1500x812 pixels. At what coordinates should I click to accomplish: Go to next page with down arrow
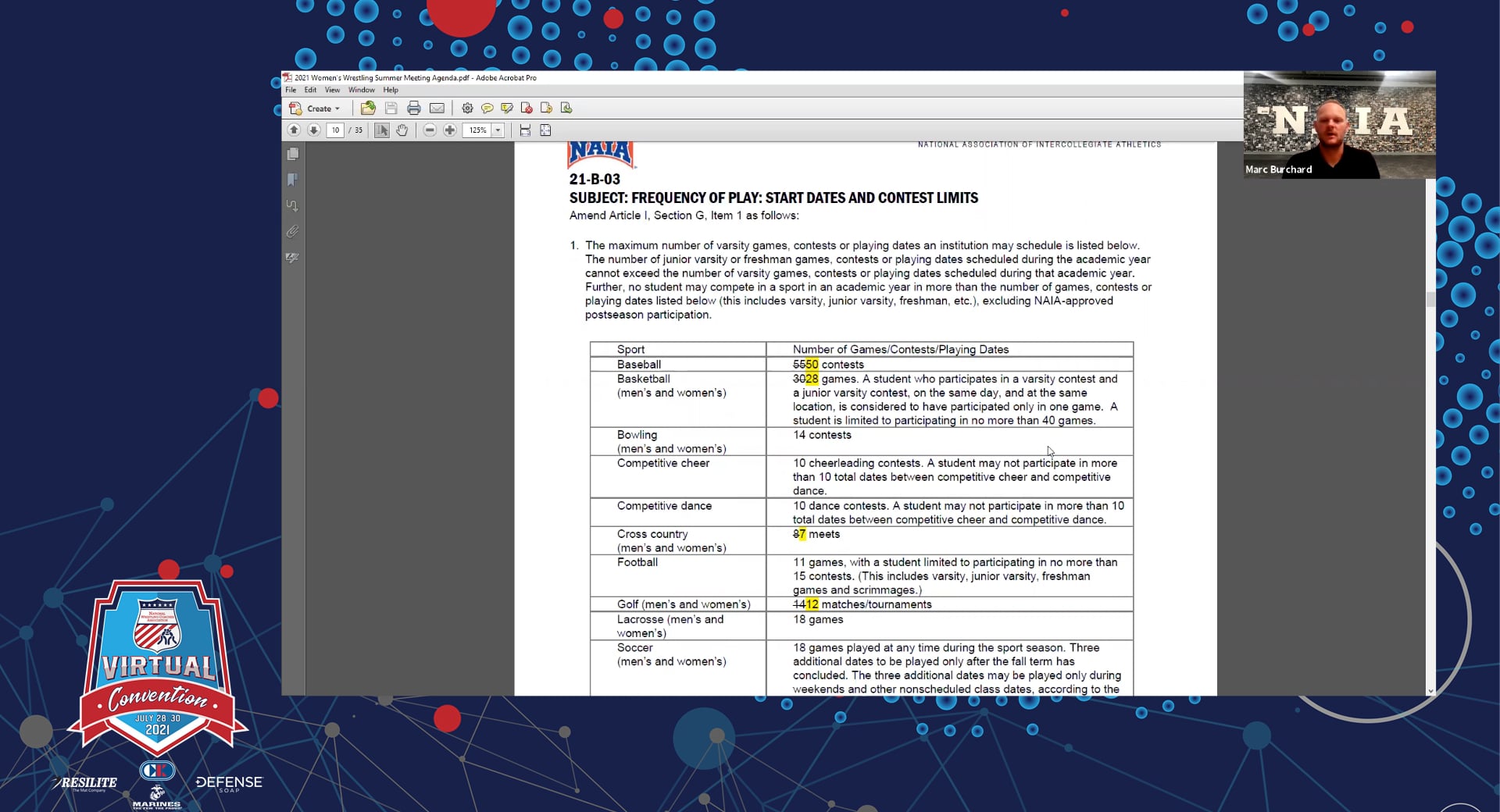click(x=313, y=130)
